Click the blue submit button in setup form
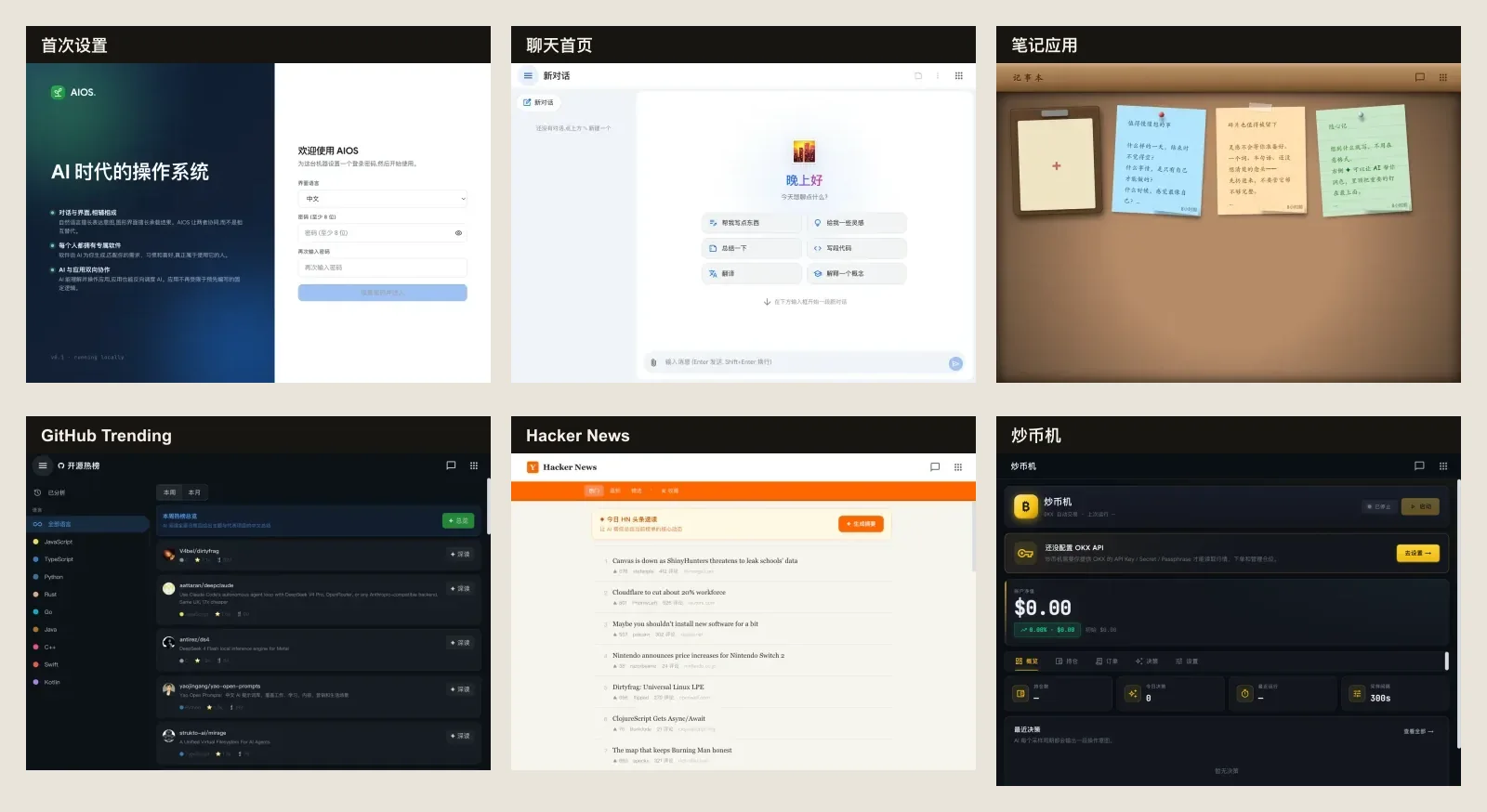The height and width of the screenshot is (812, 1487). coord(382,293)
